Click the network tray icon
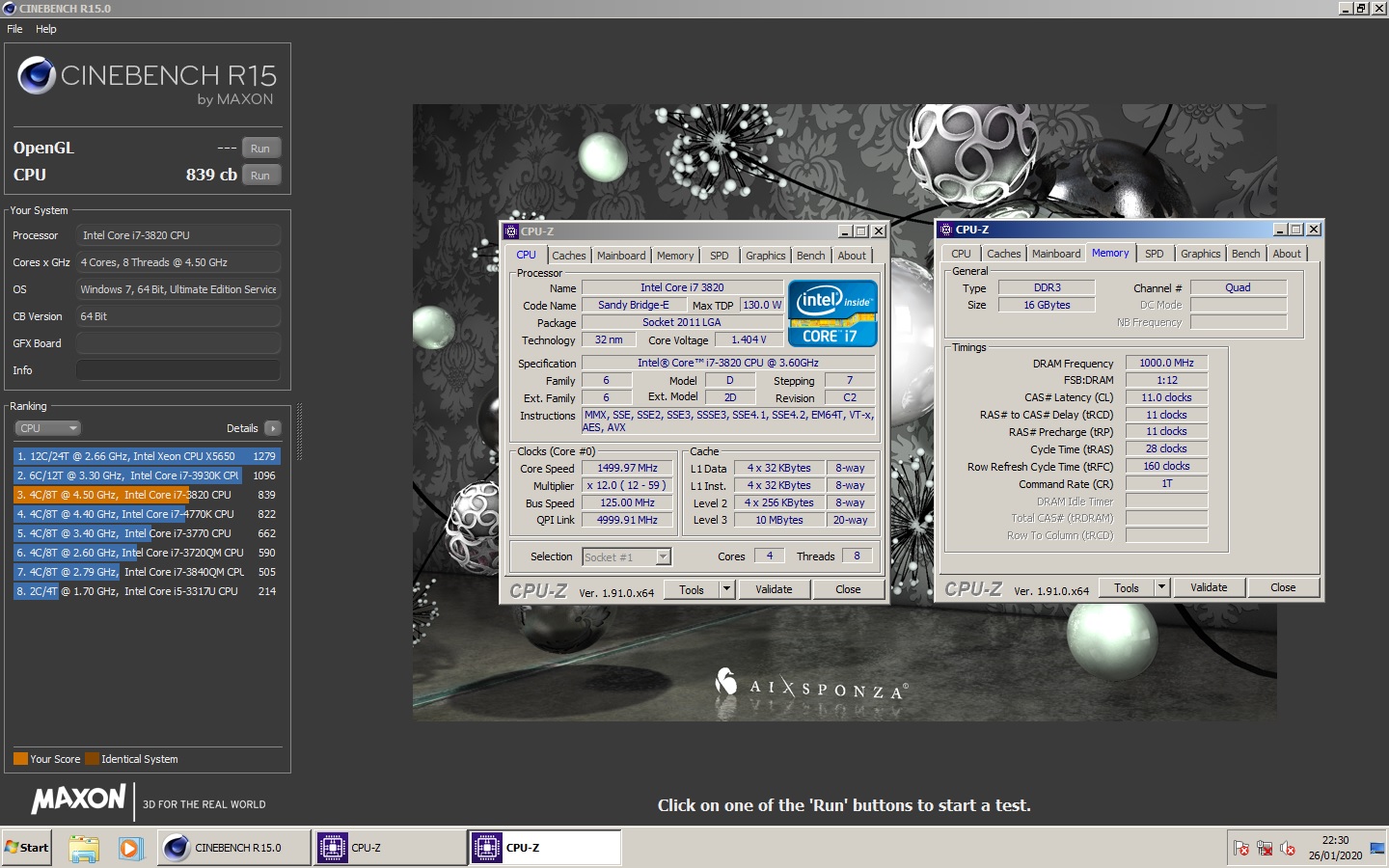Screen dimensions: 1389x868 [x=1265, y=849]
